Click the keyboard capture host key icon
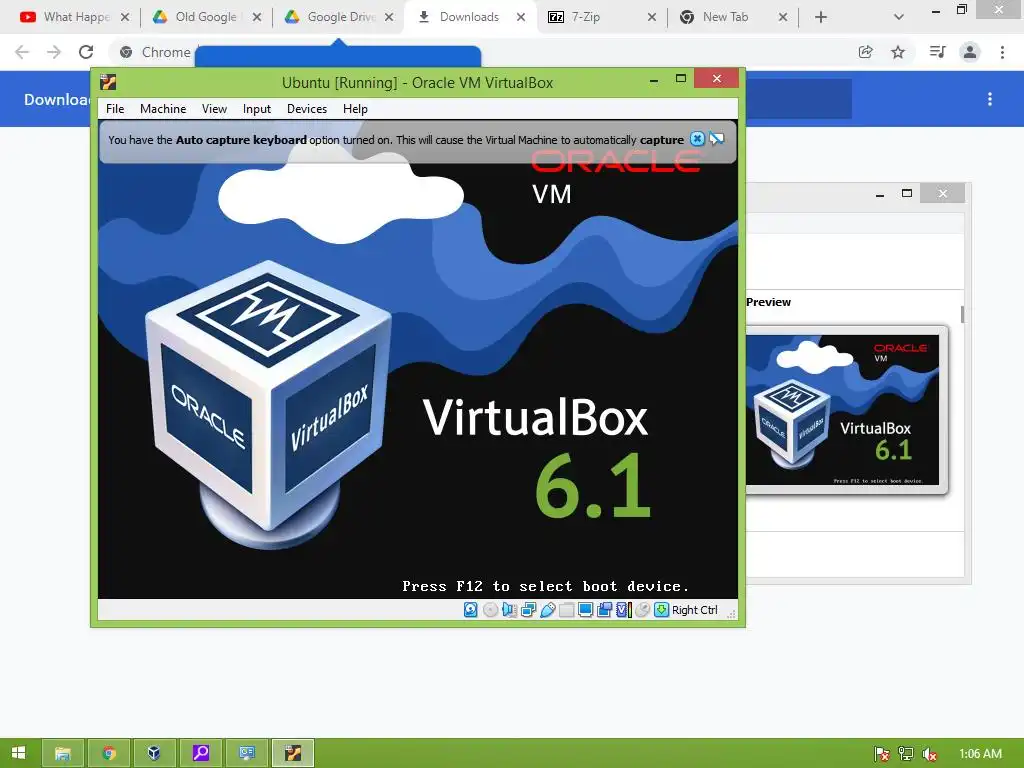 tap(662, 610)
